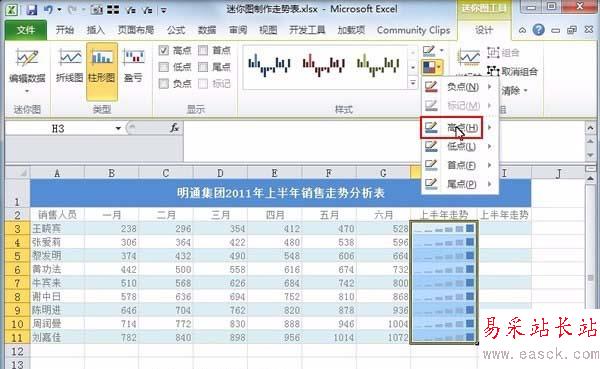Viewport: 600px width, 369px height.
Task: Click cell with value 238
Action: [x=112, y=229]
